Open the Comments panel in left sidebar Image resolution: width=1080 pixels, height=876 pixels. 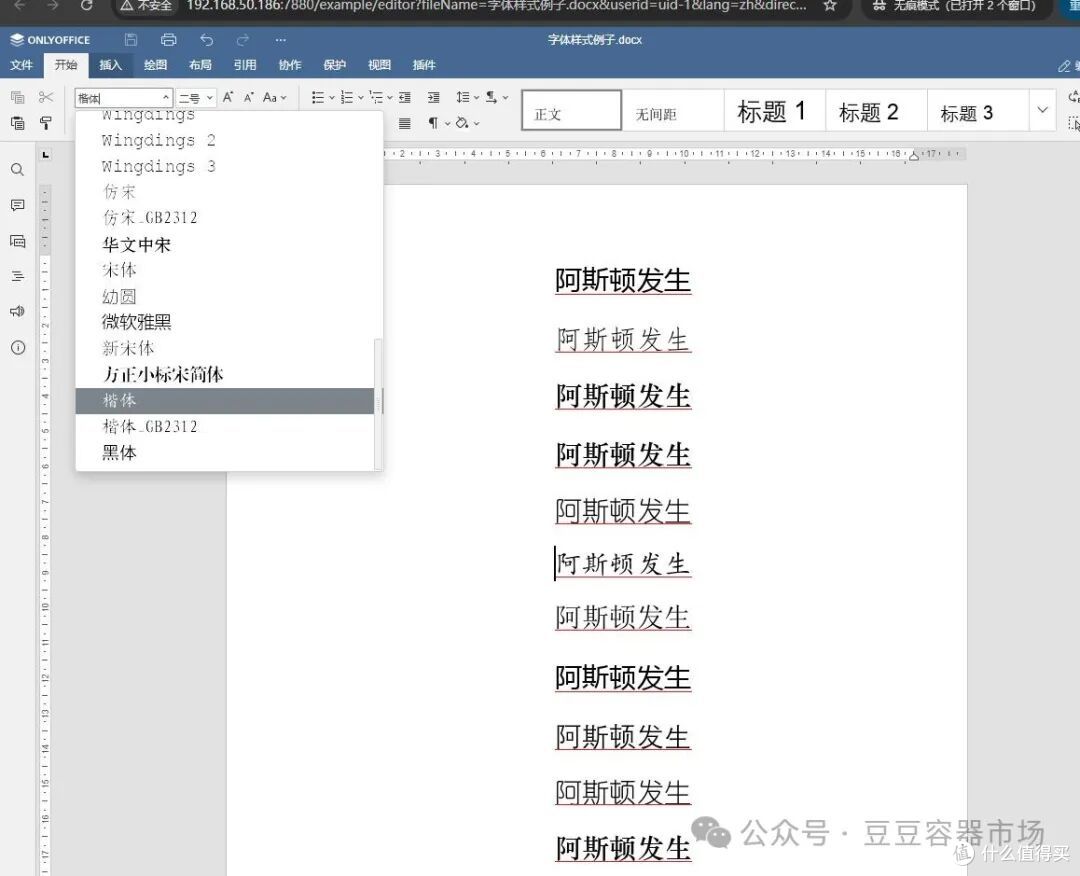click(18, 205)
